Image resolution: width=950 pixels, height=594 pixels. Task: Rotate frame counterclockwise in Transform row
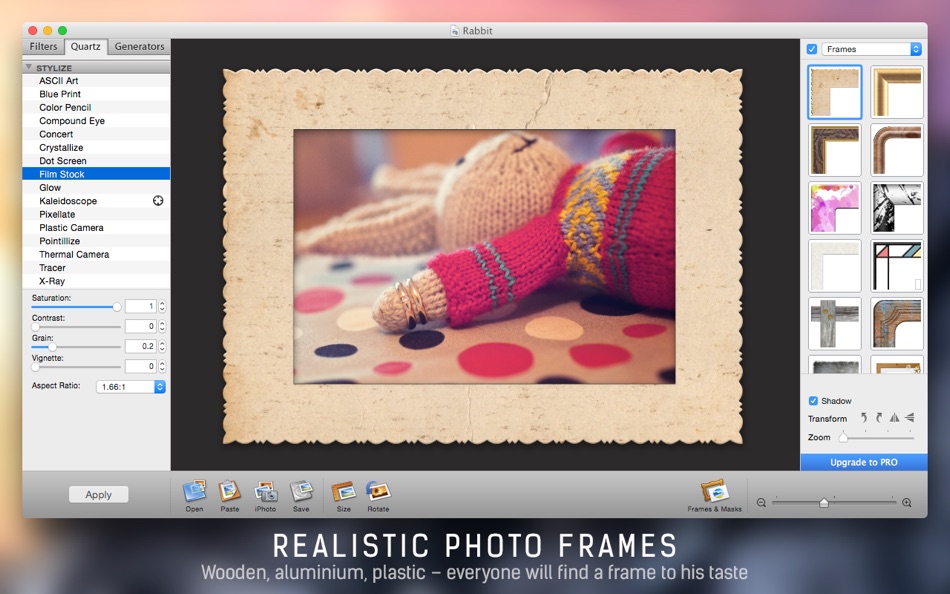(x=864, y=418)
